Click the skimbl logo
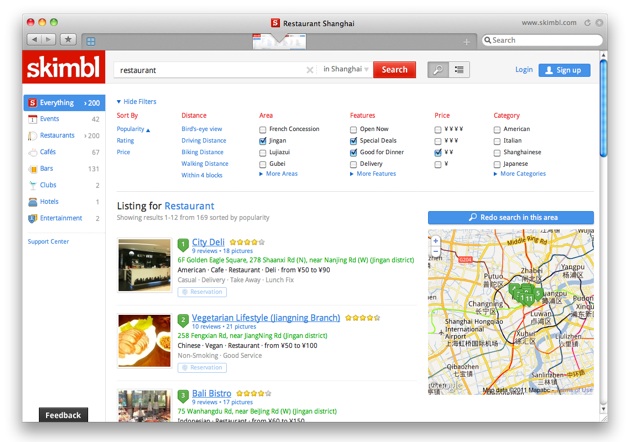The height and width of the screenshot is (442, 630). [x=63, y=67]
